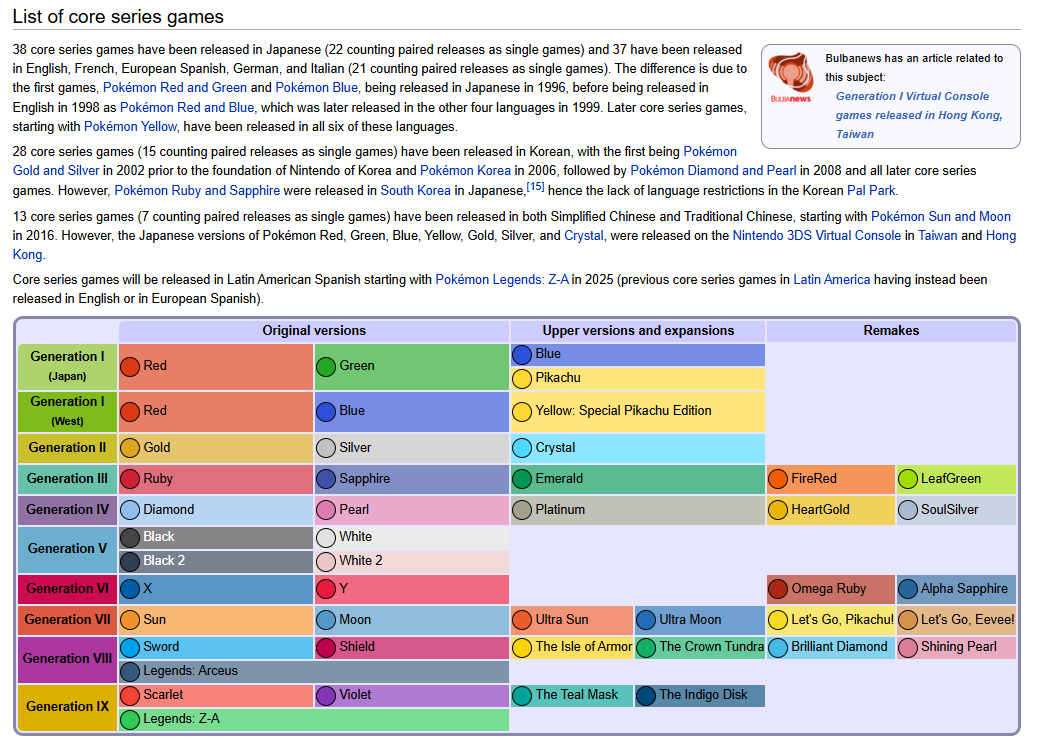Open the Pokémon Diamond and Pearl link

[x=713, y=171]
